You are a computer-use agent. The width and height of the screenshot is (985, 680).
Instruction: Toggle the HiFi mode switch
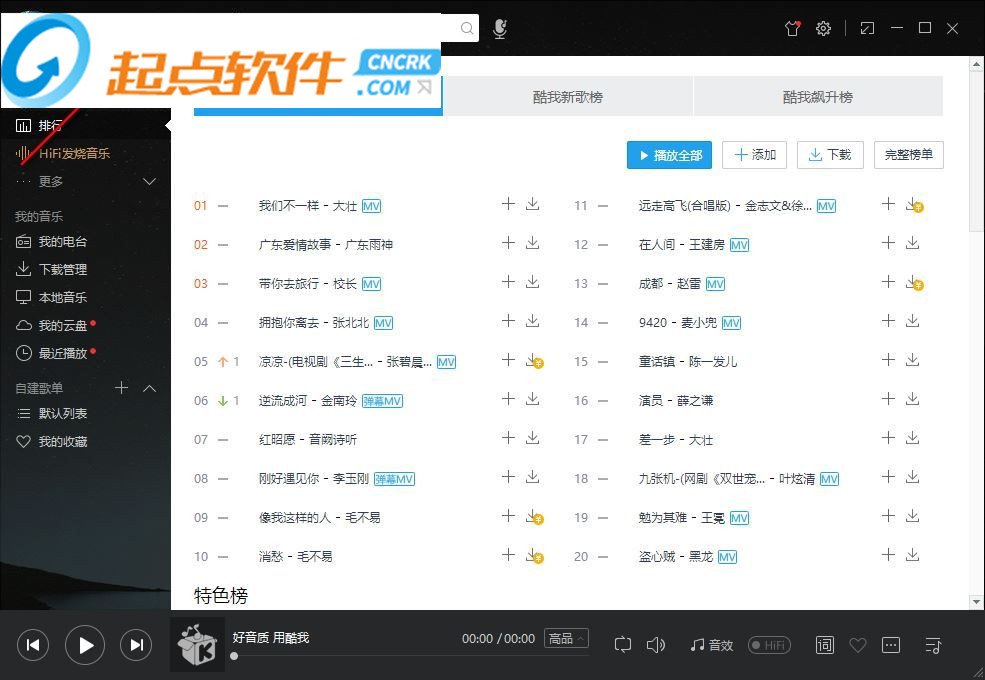pos(770,645)
